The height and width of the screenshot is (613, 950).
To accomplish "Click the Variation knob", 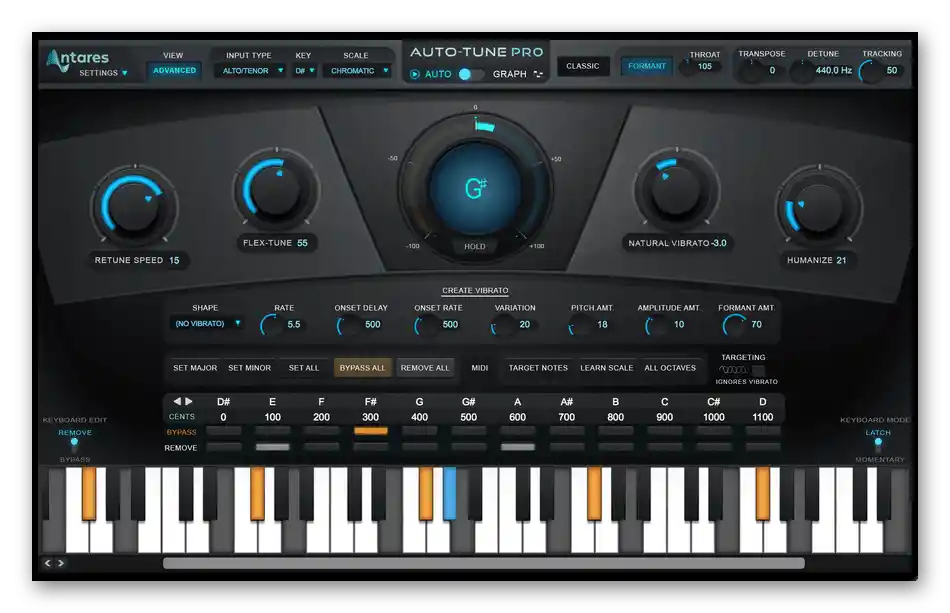I will 502,325.
